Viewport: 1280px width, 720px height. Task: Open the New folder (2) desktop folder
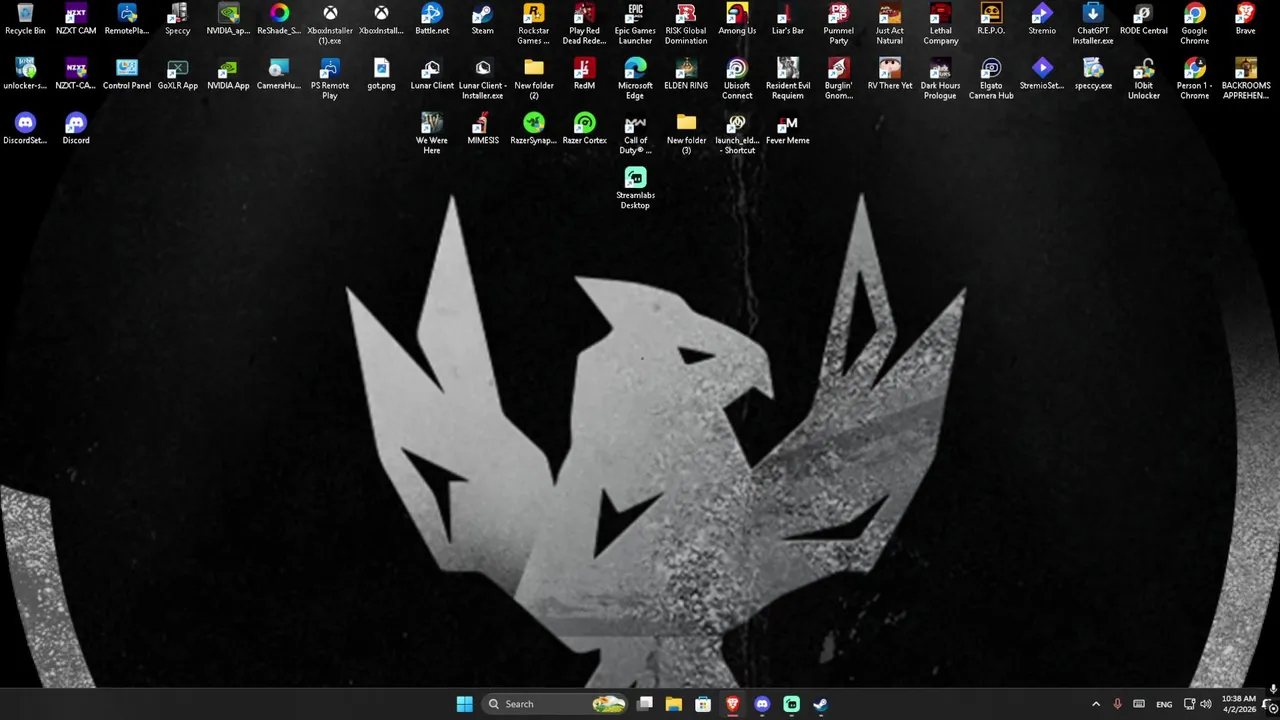coord(534,79)
